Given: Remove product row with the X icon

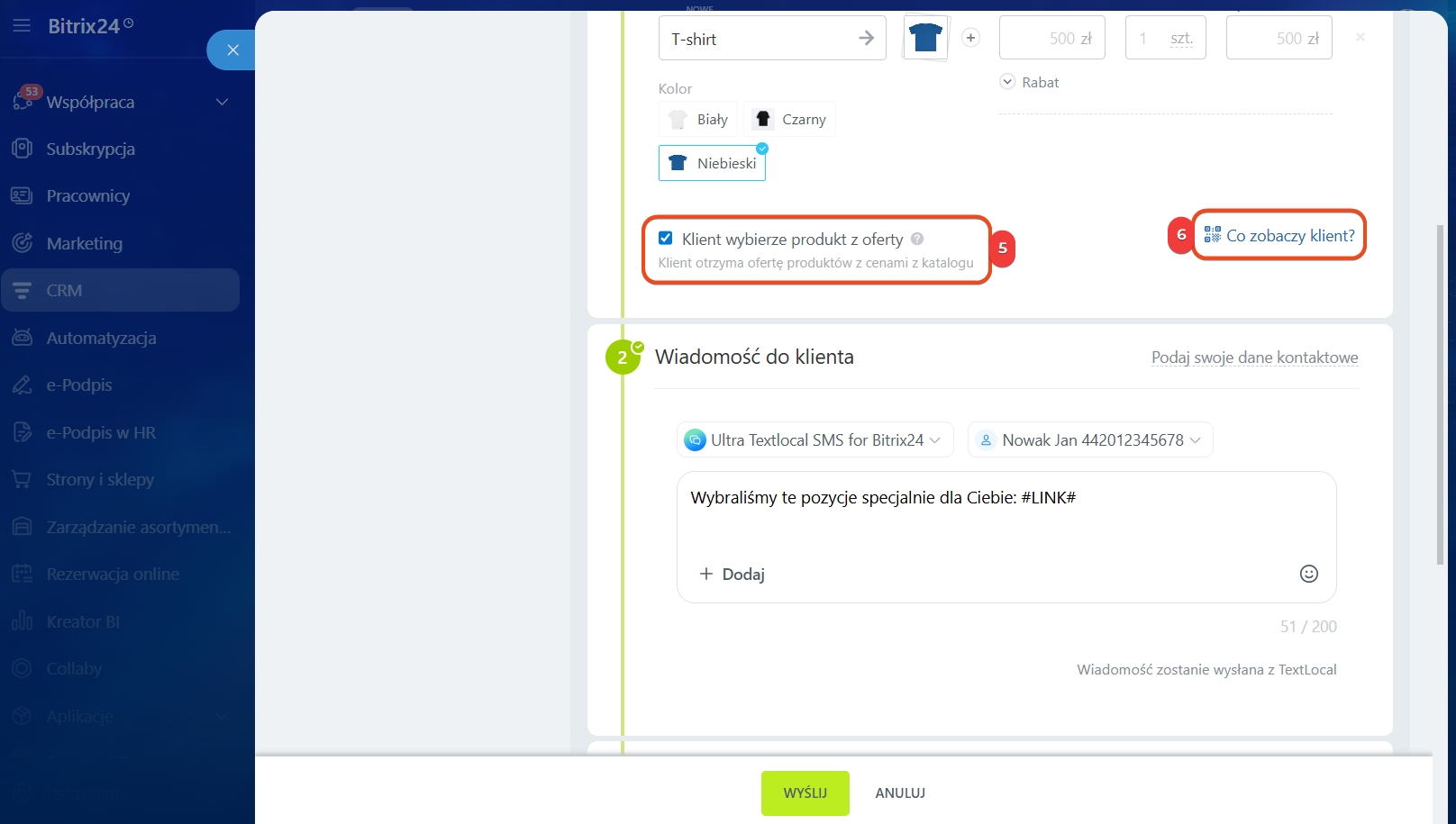Looking at the screenshot, I should point(1360,38).
